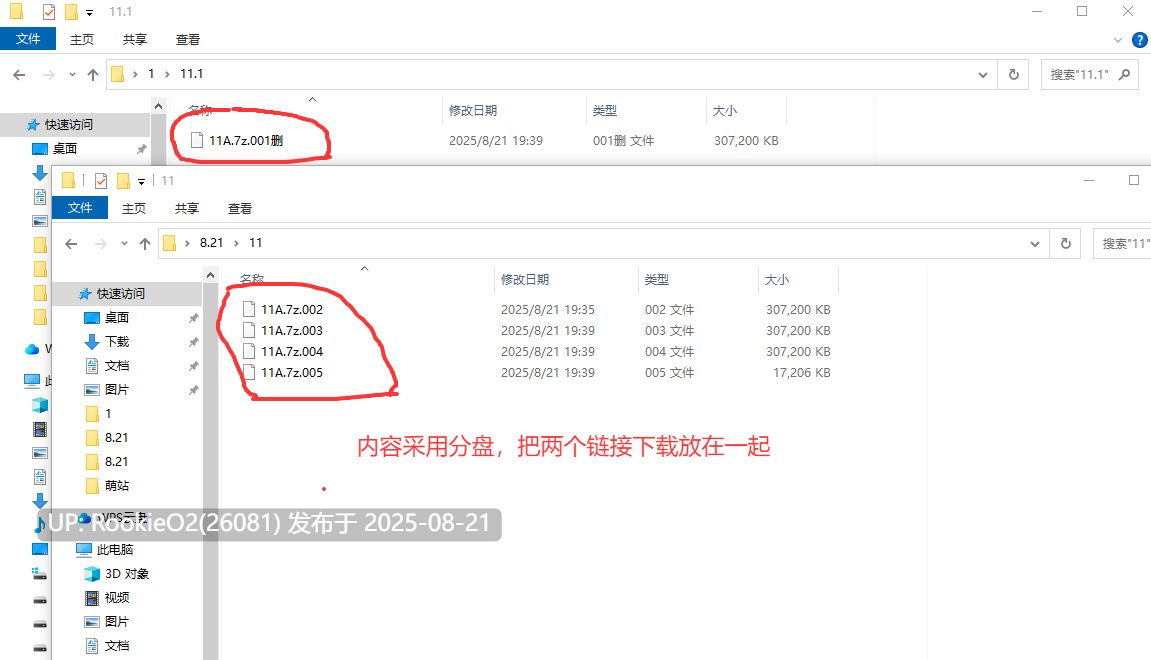Click search magnifier in the 11.1 search box
The image size is (1151, 660).
(x=1124, y=74)
